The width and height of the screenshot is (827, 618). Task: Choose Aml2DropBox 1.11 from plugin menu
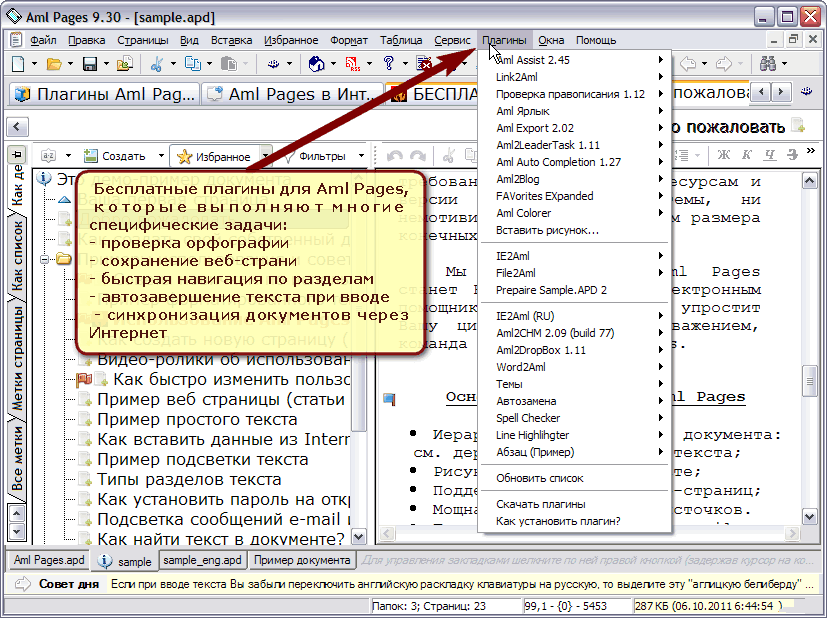click(x=575, y=350)
